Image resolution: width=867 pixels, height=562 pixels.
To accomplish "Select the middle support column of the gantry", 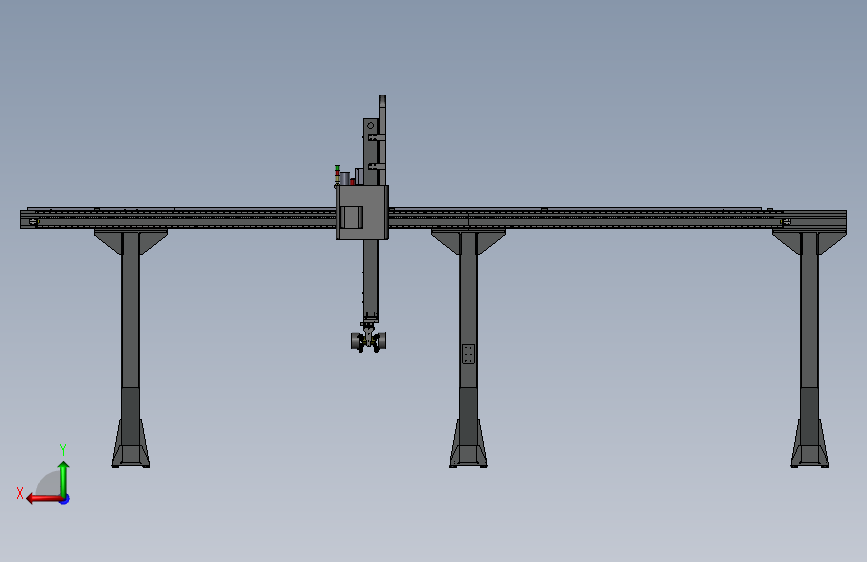I will point(468,348).
